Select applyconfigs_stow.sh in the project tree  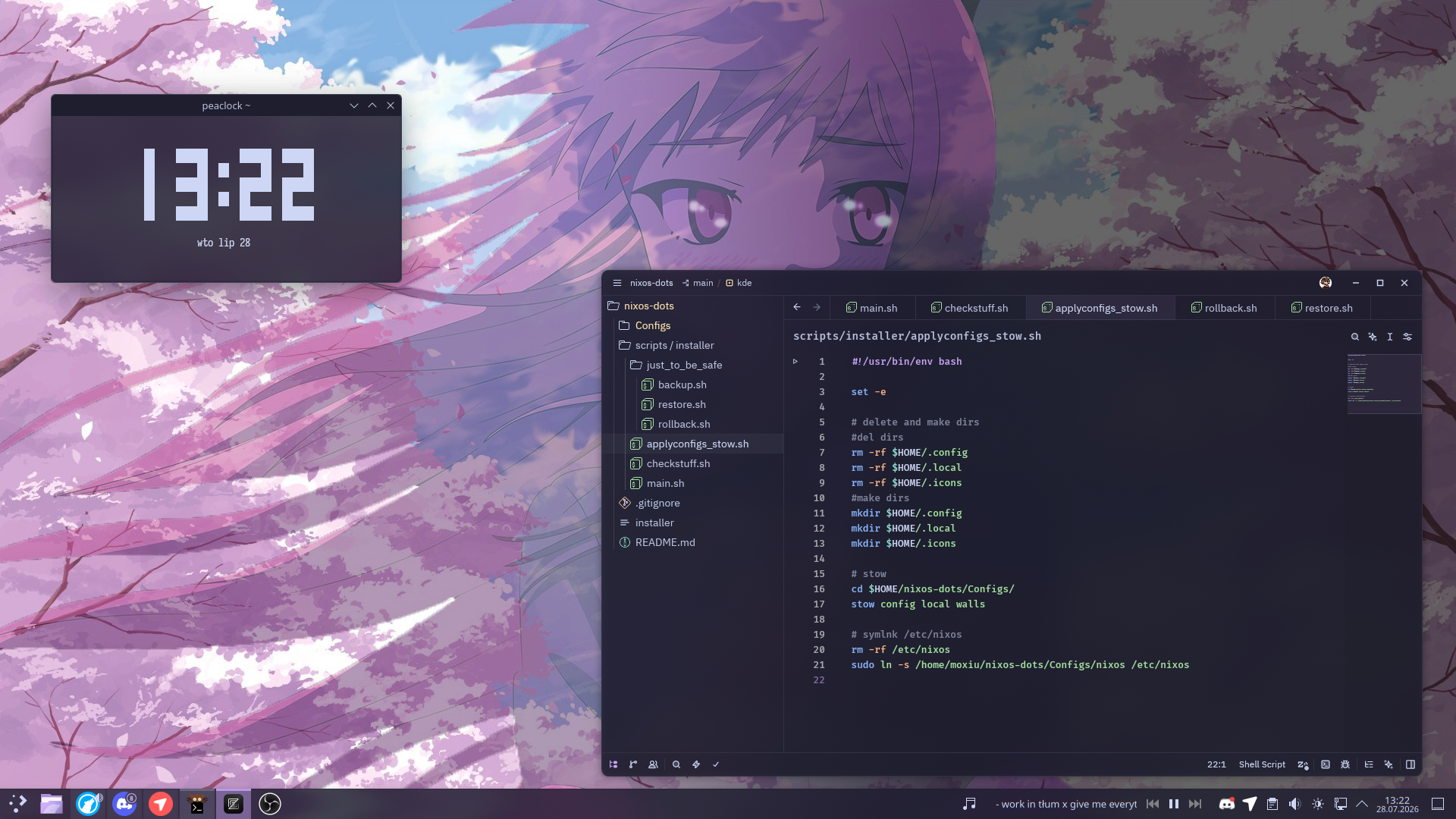(693, 444)
